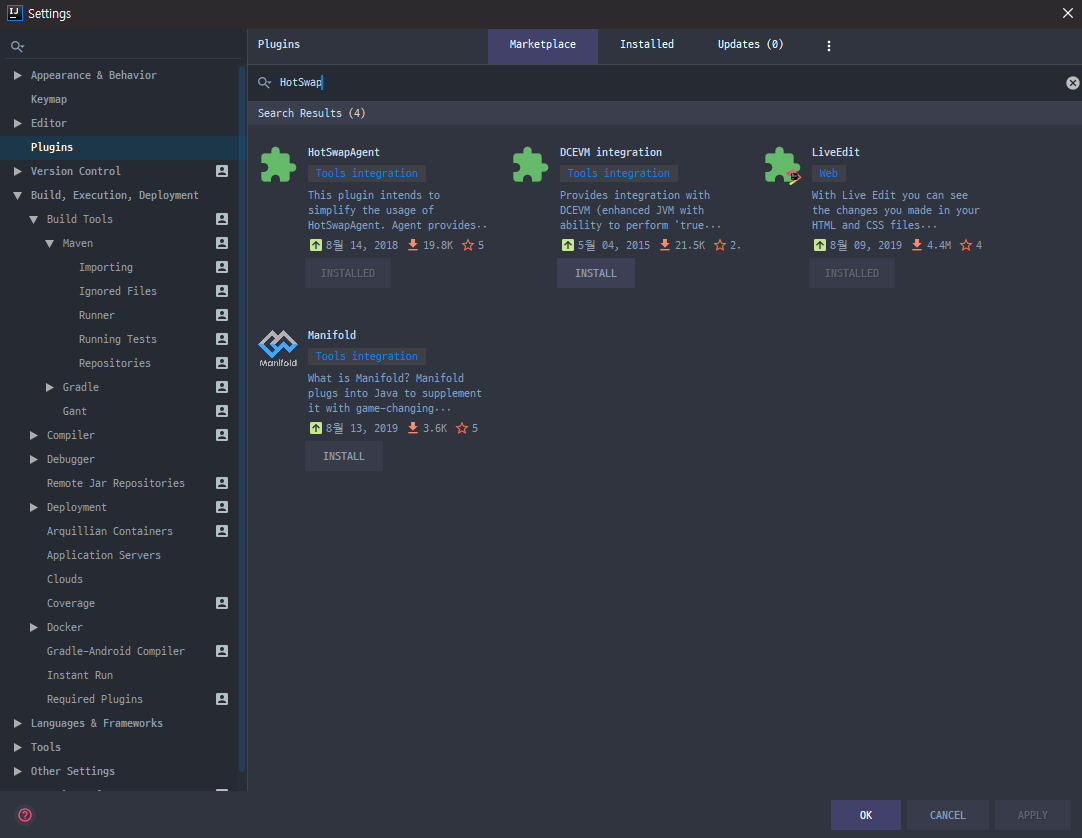Click the settings sidebar search icon
Screen dimensions: 1082x838
tap(17, 46)
